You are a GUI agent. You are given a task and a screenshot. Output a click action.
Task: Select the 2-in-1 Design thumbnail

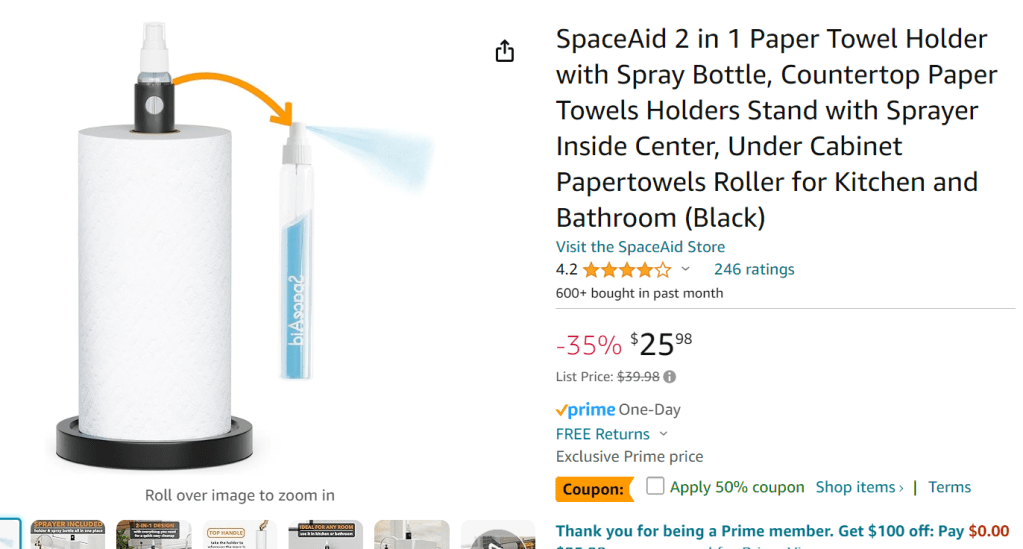[x=153, y=535]
